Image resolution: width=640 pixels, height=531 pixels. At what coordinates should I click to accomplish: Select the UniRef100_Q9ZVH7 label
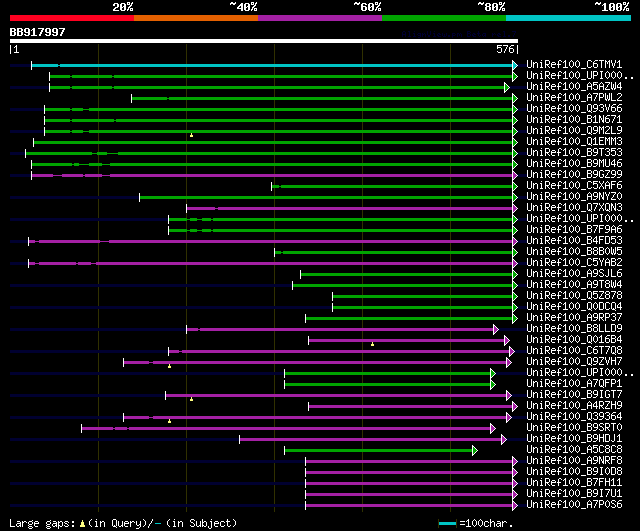coord(574,362)
